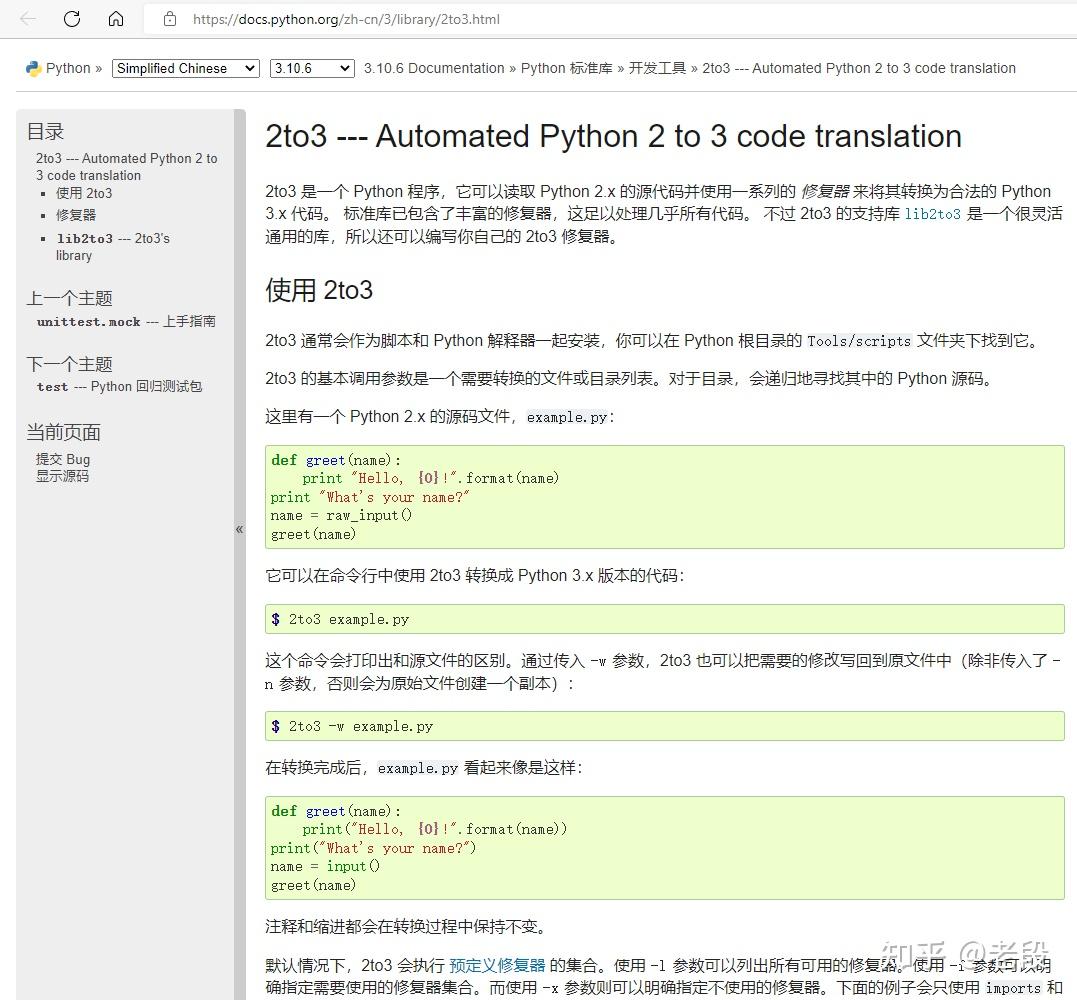Click the page reload icon
Image resolution: width=1077 pixels, height=1000 pixels.
point(70,18)
